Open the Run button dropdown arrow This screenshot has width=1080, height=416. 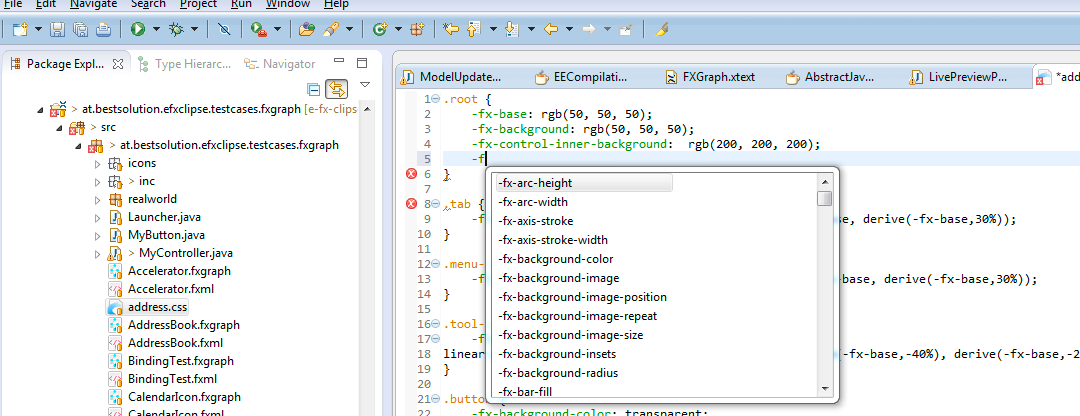click(156, 30)
